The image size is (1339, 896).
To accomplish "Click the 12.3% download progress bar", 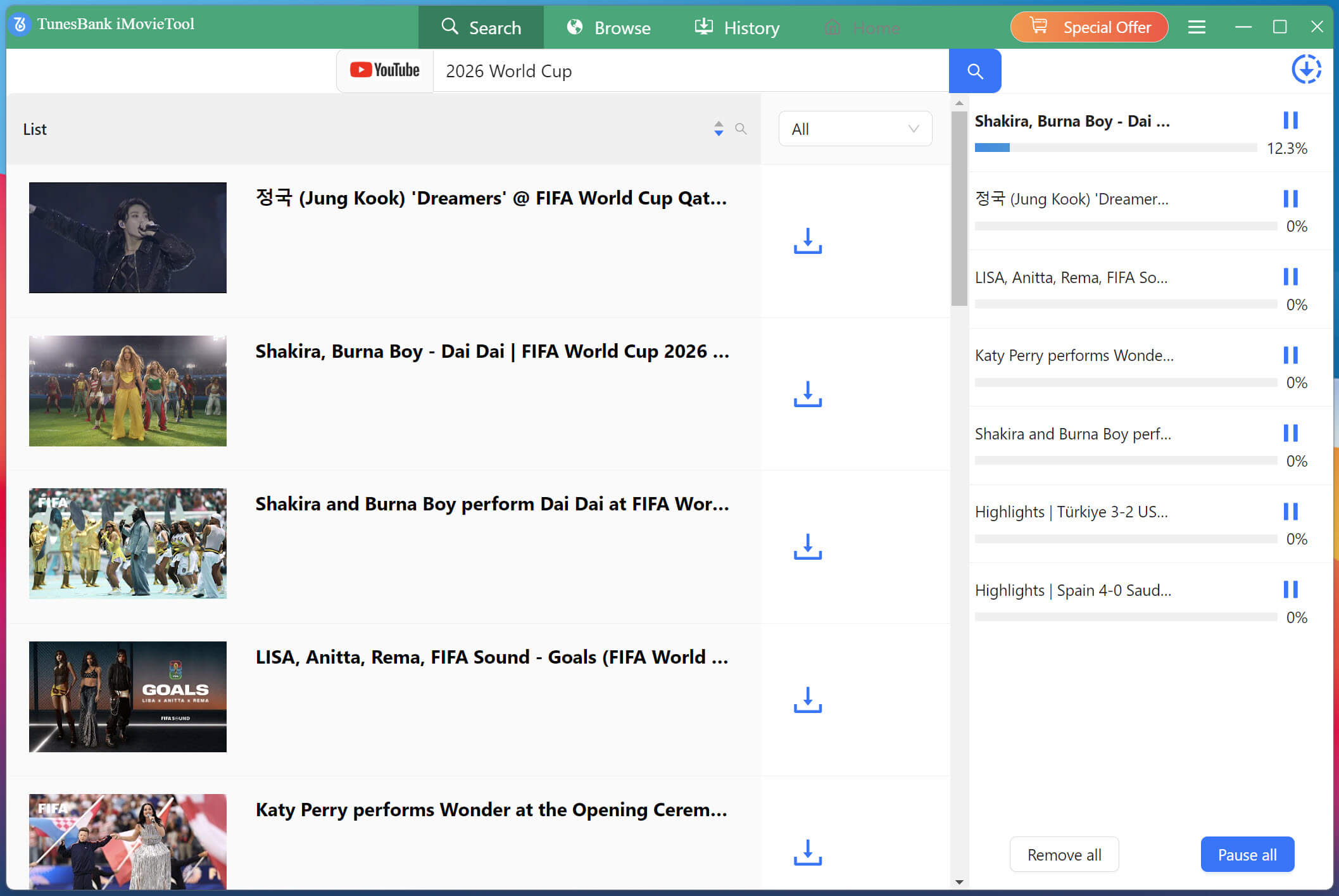I will [x=1116, y=148].
